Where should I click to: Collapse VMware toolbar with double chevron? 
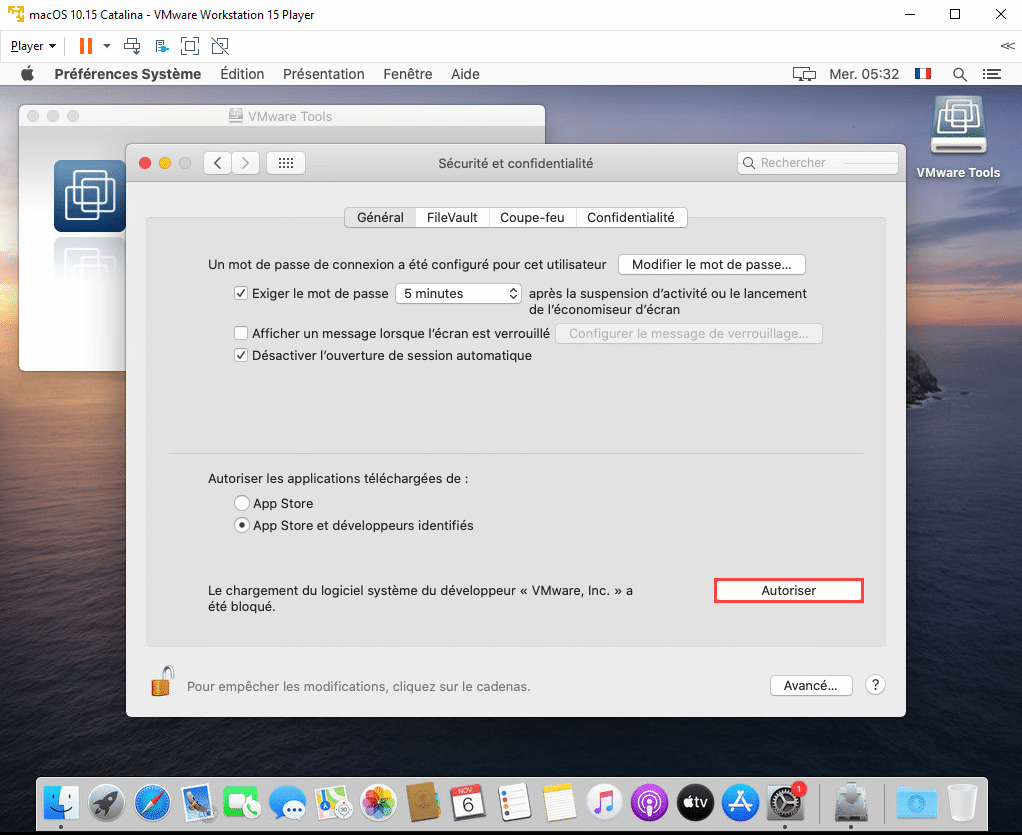[1007, 46]
